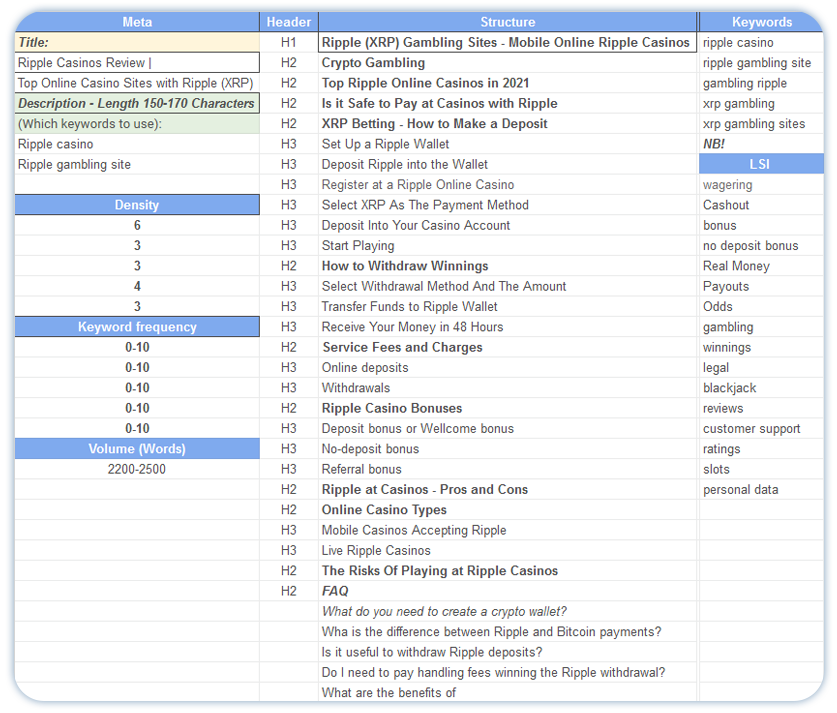The height and width of the screenshot is (713, 837).
Task: Select the "customer support" LSI keyword cell
Action: coord(761,428)
